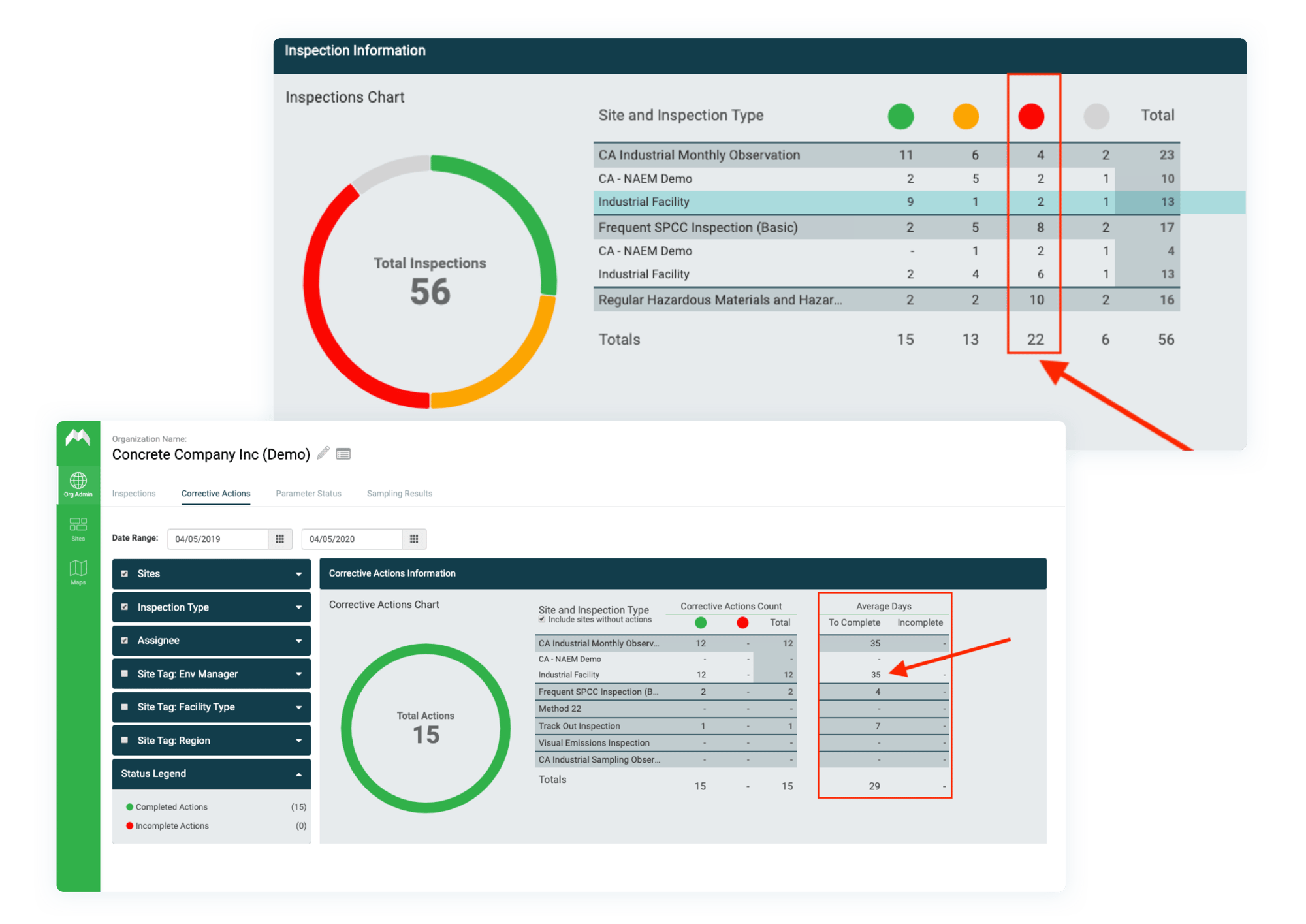
Task: Edit organization name using pencil icon
Action: pyautogui.click(x=323, y=453)
